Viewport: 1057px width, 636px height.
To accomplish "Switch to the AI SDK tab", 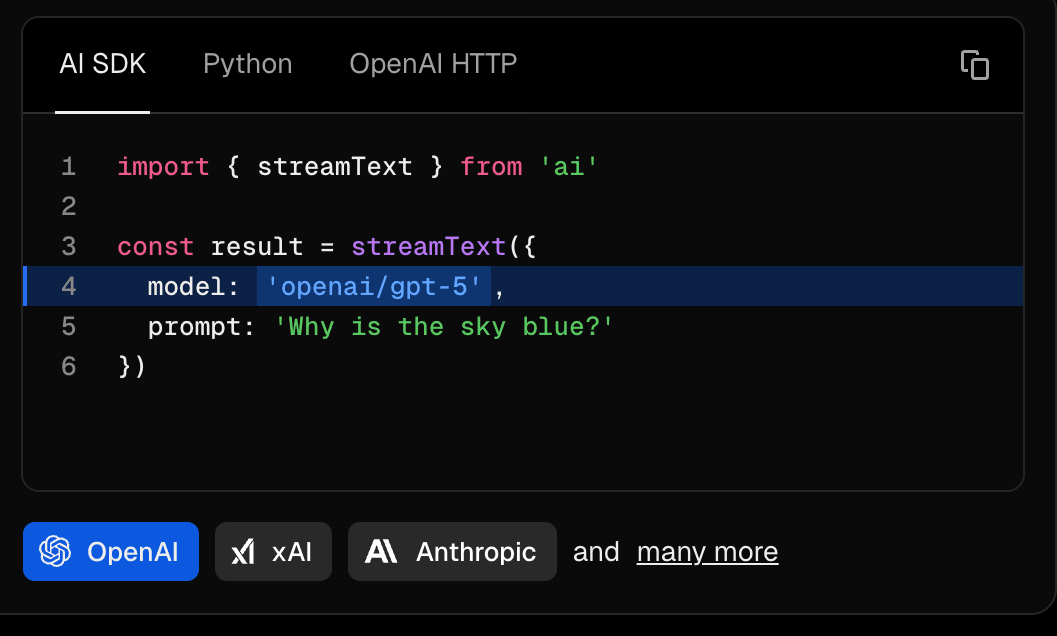I will point(102,64).
